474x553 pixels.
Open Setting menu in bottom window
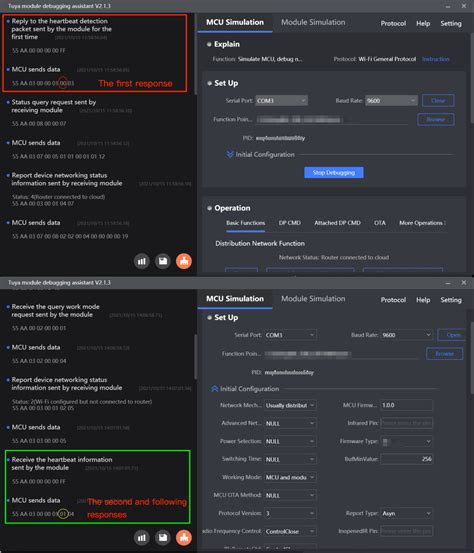451,300
